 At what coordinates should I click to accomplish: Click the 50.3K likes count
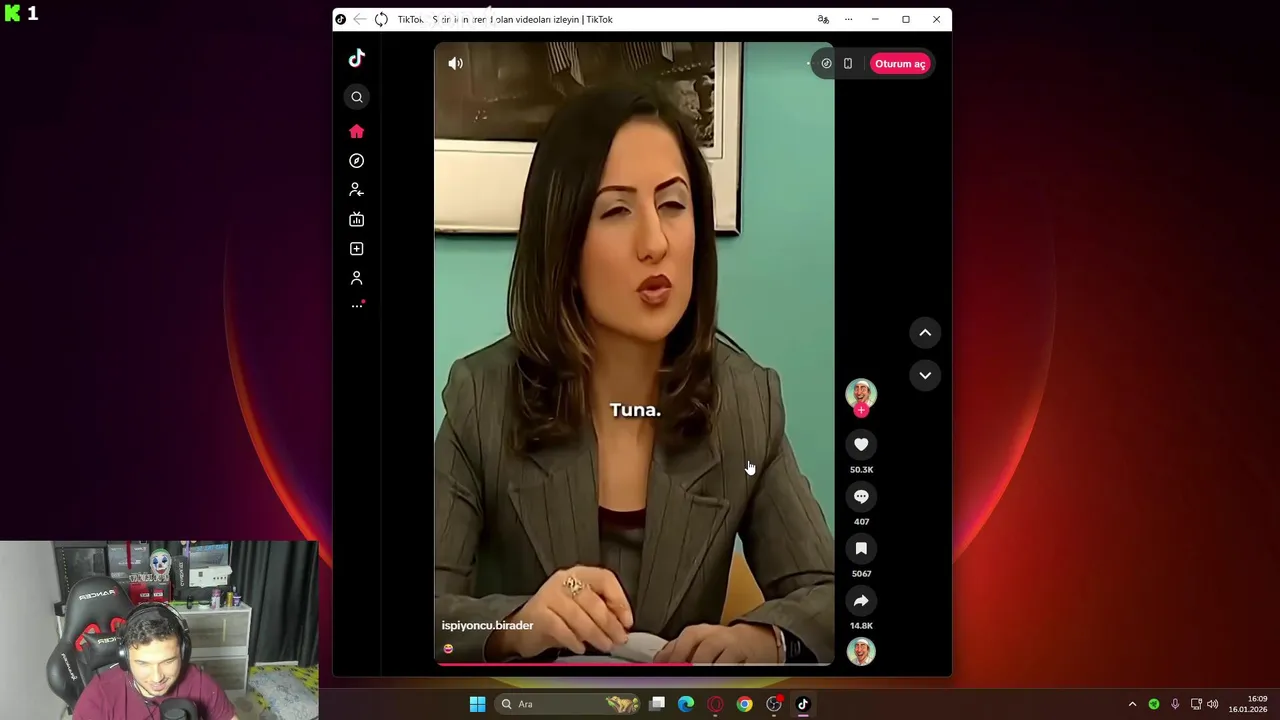click(x=861, y=469)
